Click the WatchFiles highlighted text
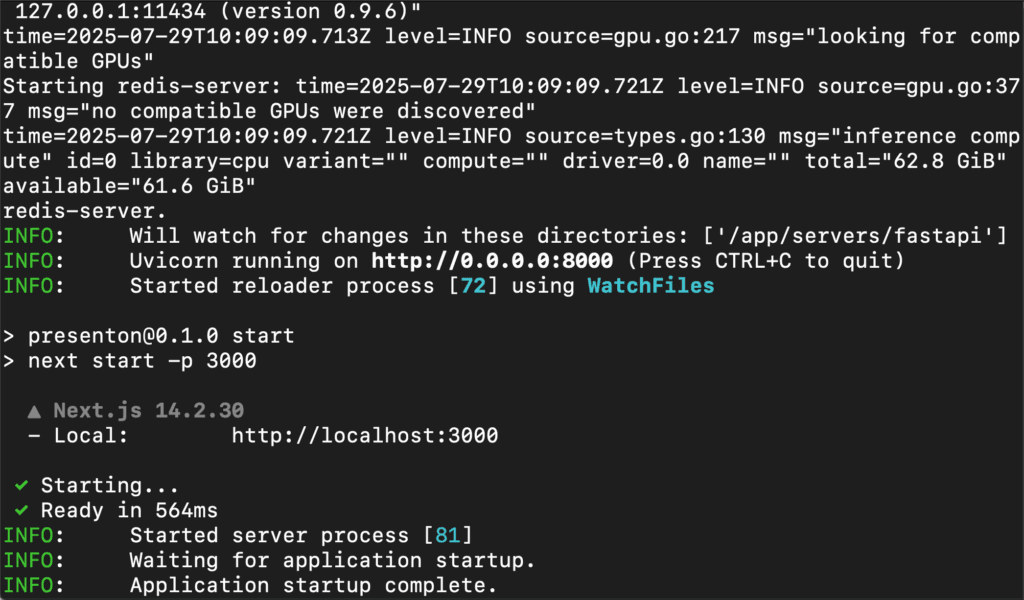 pyautogui.click(x=651, y=285)
